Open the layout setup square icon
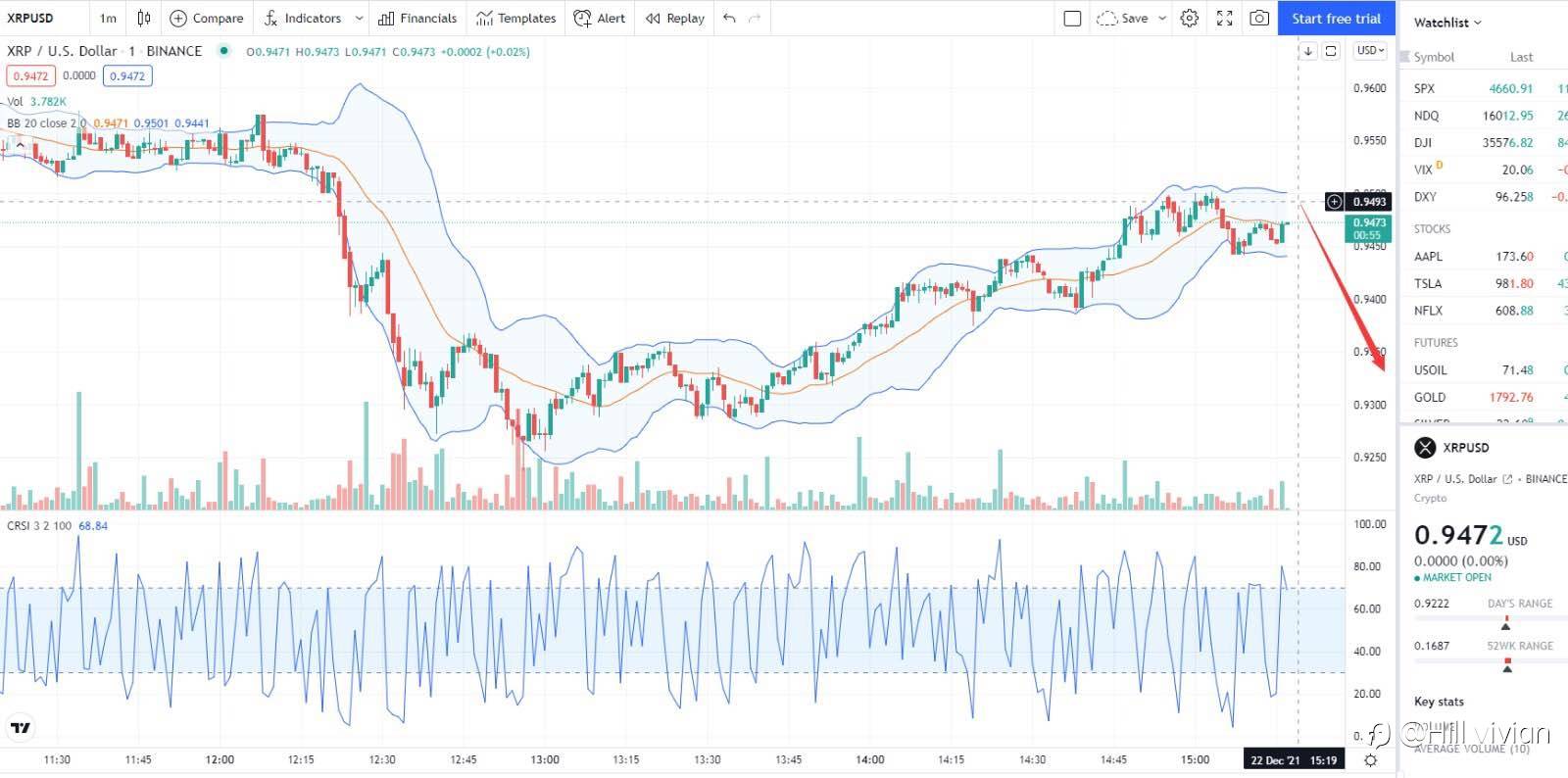1568x778 pixels. [x=1072, y=18]
